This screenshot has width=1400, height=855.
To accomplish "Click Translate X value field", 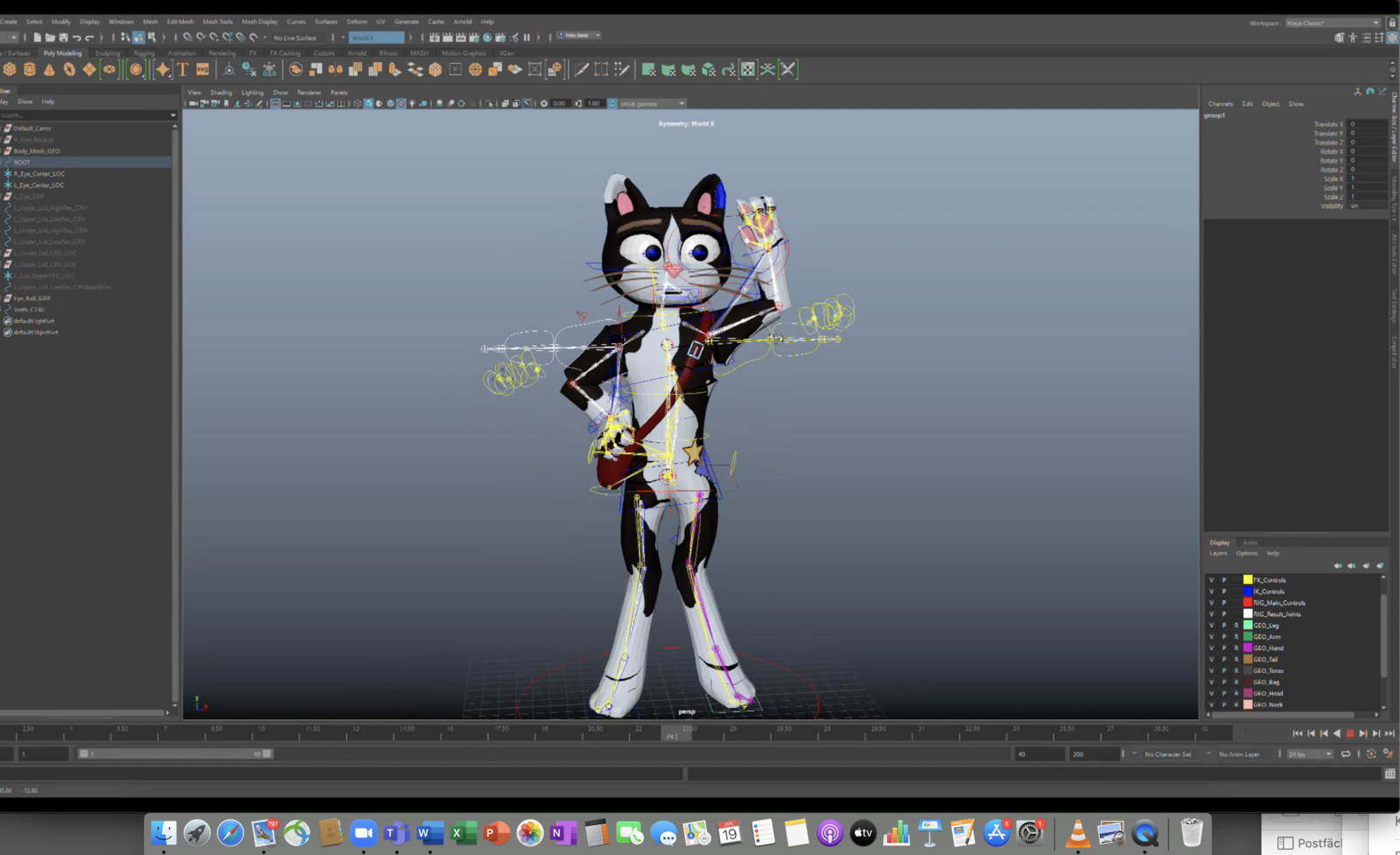I will point(1367,124).
